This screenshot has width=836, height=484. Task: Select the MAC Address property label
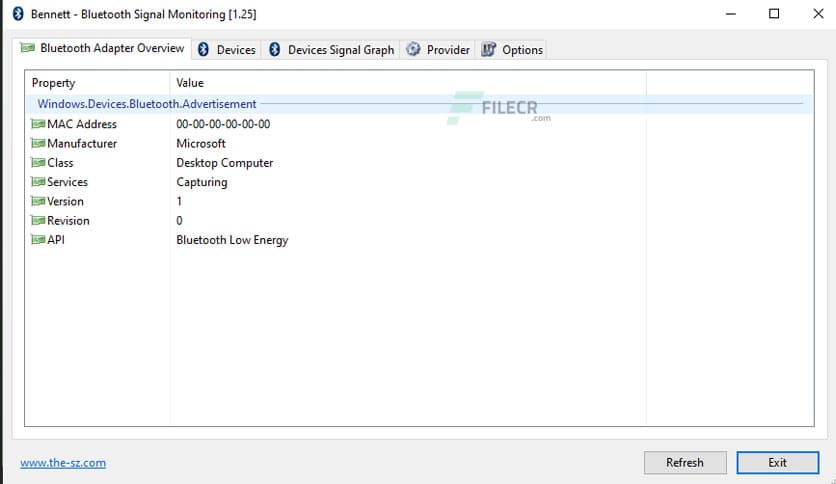tap(82, 124)
